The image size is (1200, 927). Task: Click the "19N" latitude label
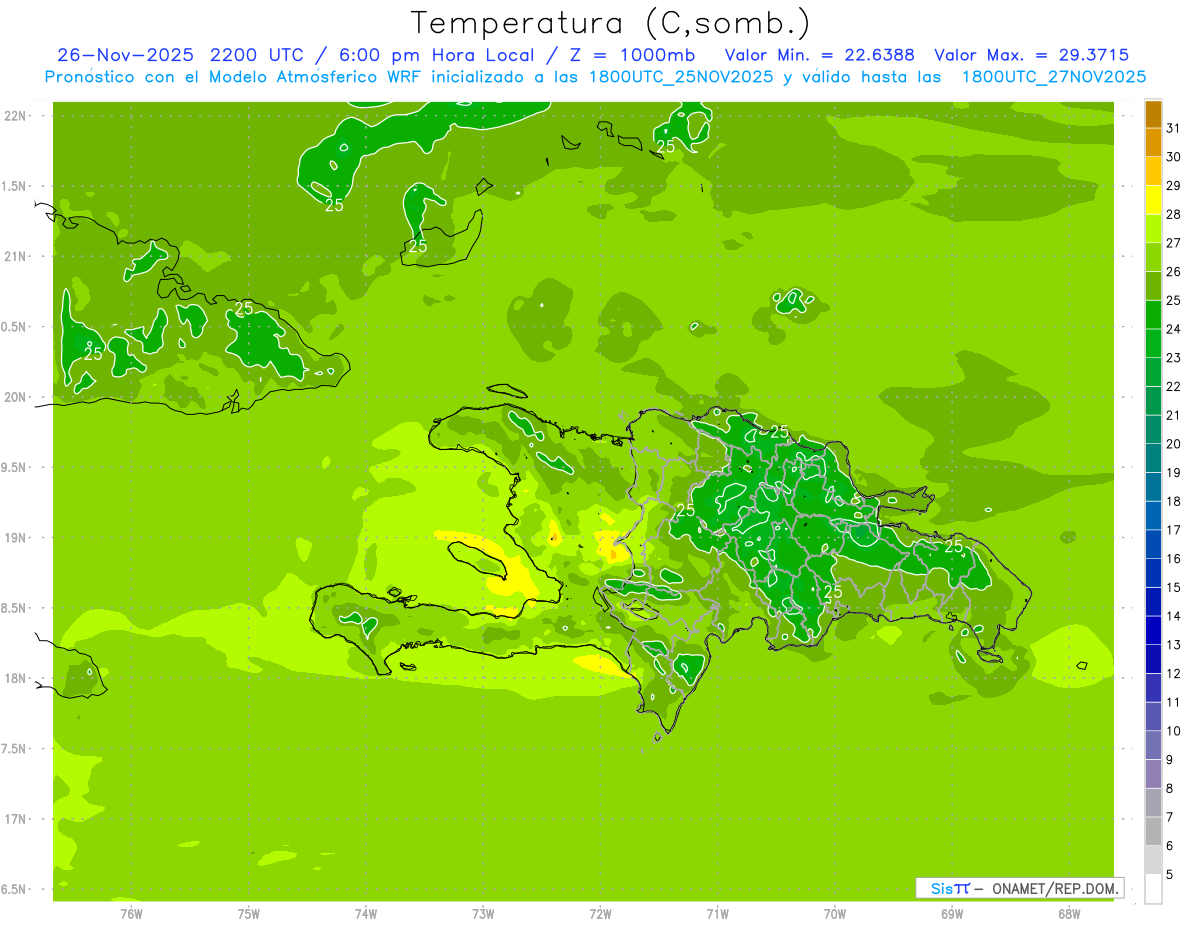[14, 538]
